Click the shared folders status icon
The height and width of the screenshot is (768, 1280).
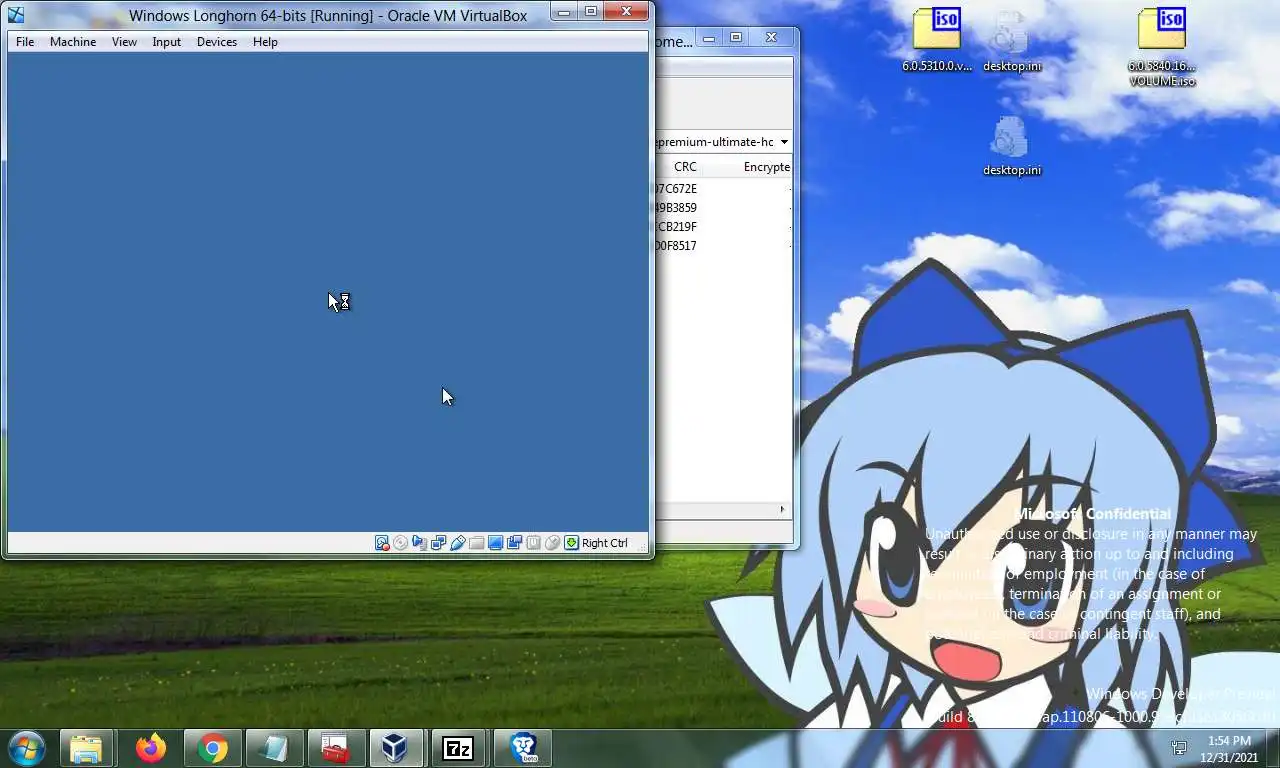pyautogui.click(x=476, y=543)
